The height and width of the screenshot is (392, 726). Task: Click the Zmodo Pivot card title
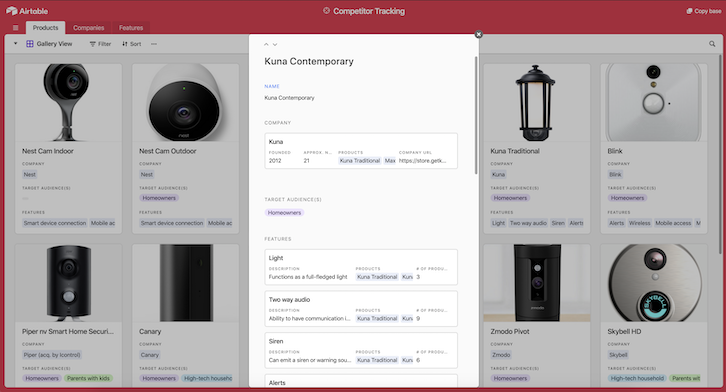pyautogui.click(x=510, y=331)
